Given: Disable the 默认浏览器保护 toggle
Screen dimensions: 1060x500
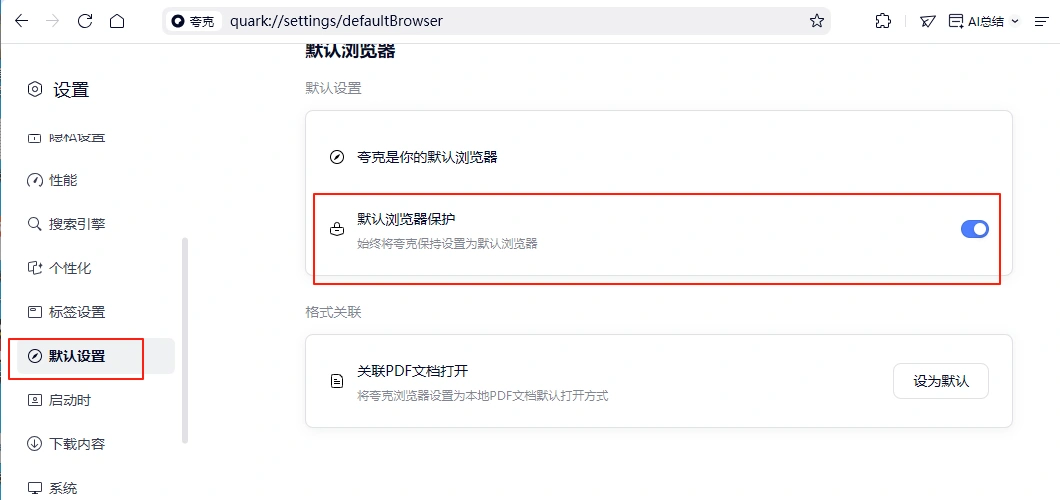Looking at the screenshot, I should 974,229.
